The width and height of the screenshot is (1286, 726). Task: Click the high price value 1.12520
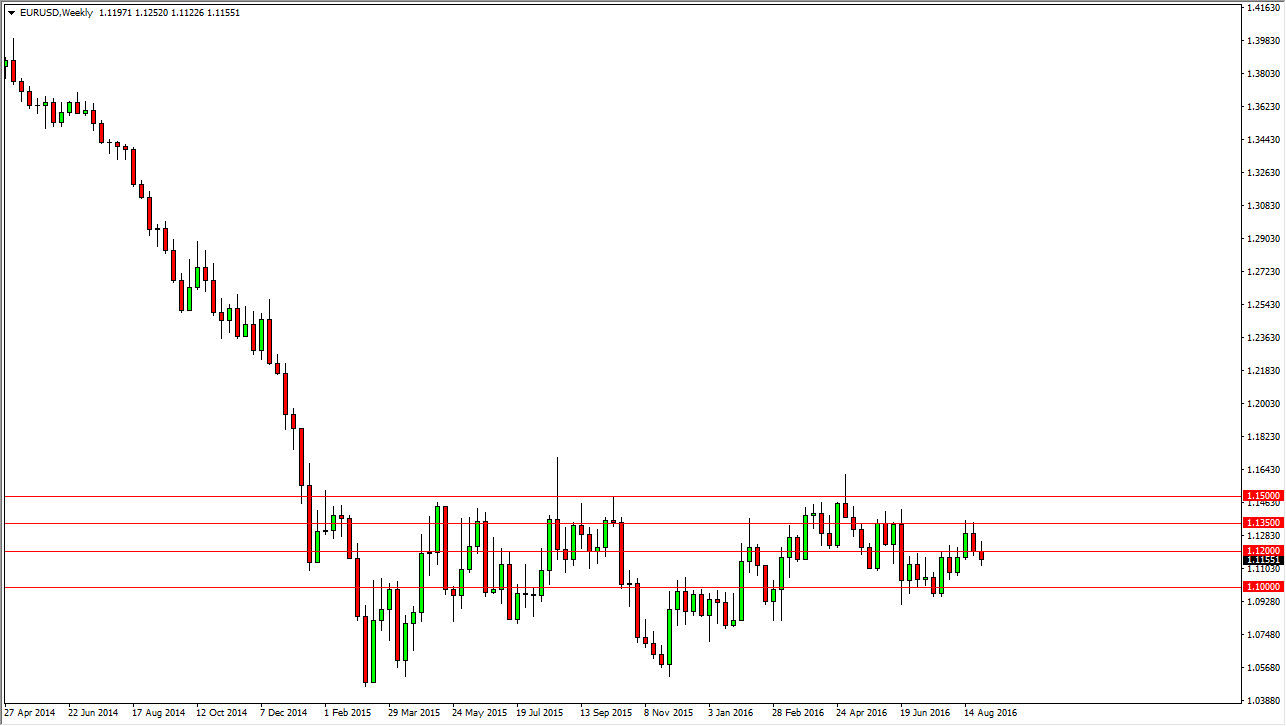click(x=153, y=12)
